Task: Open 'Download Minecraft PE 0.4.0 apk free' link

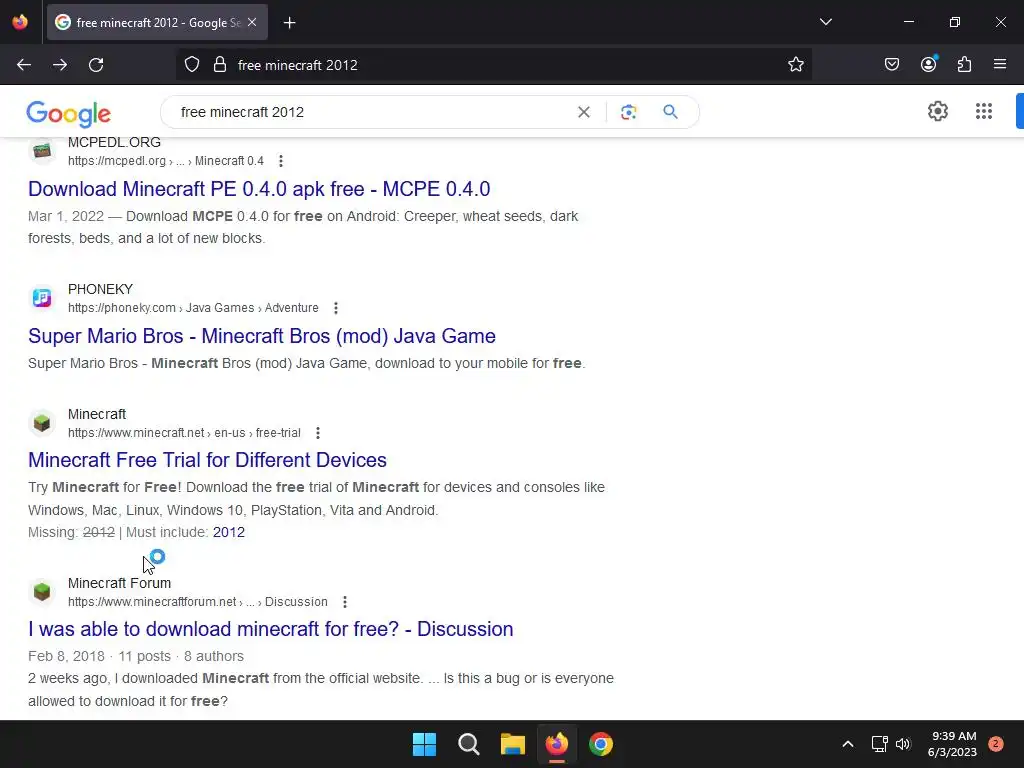Action: coord(259,189)
